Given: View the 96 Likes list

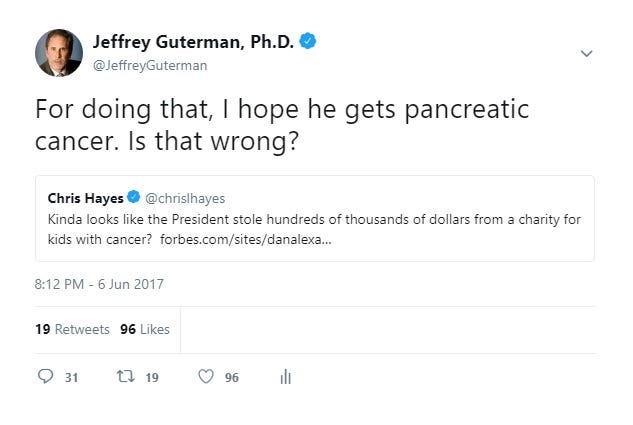Looking at the screenshot, I should click(145, 329).
